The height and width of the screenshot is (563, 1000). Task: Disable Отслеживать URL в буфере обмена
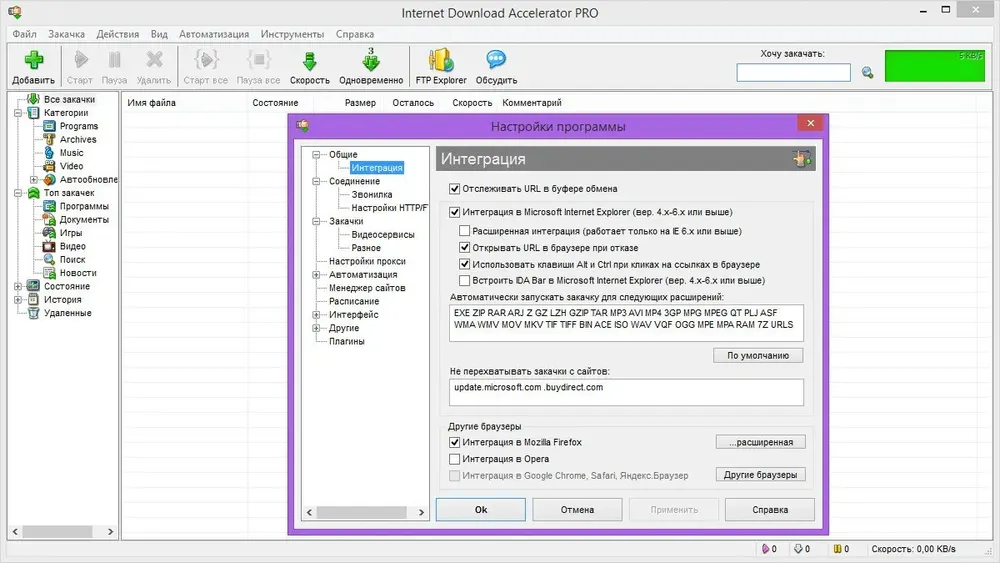454,189
